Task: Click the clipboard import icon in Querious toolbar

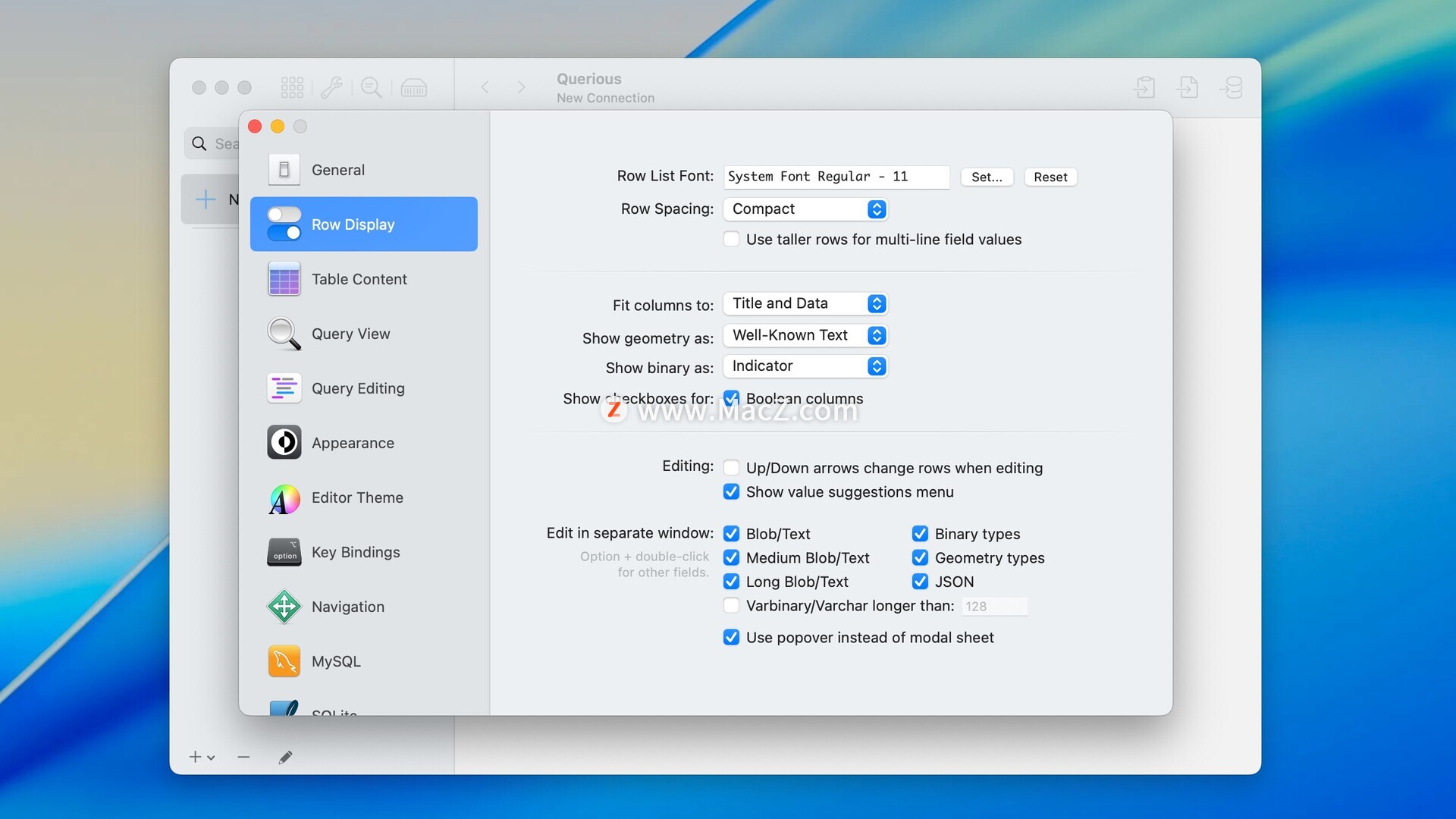Action: (x=1144, y=87)
